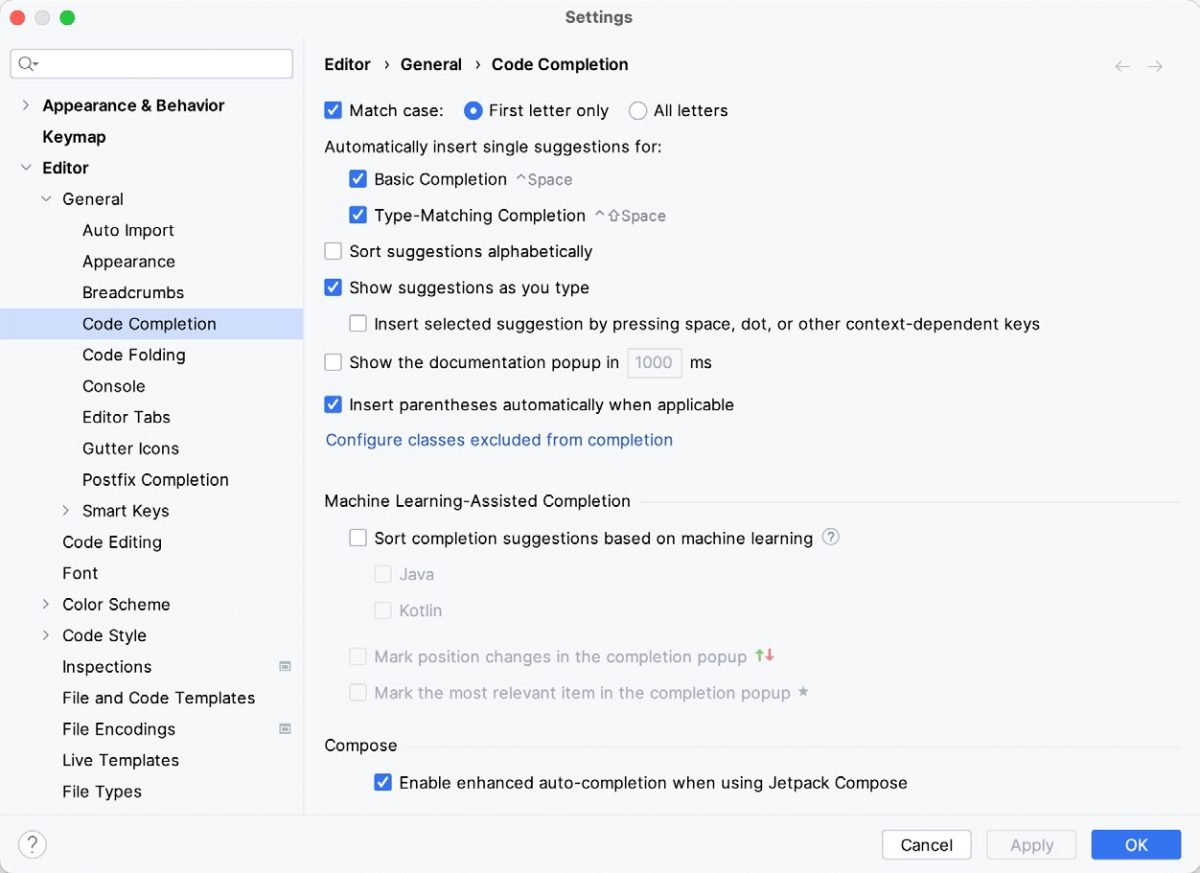Expand the Color Scheme section

click(x=44, y=604)
